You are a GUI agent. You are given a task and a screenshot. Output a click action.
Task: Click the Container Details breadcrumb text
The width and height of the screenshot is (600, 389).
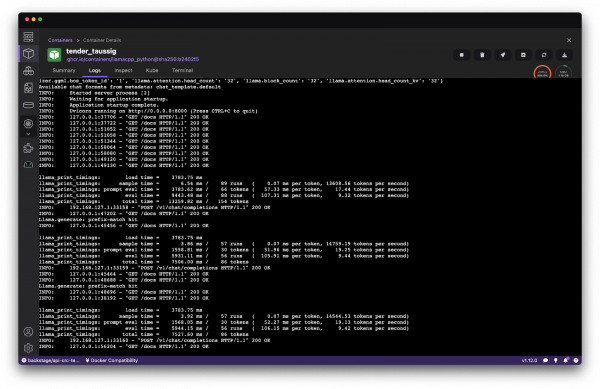102,40
